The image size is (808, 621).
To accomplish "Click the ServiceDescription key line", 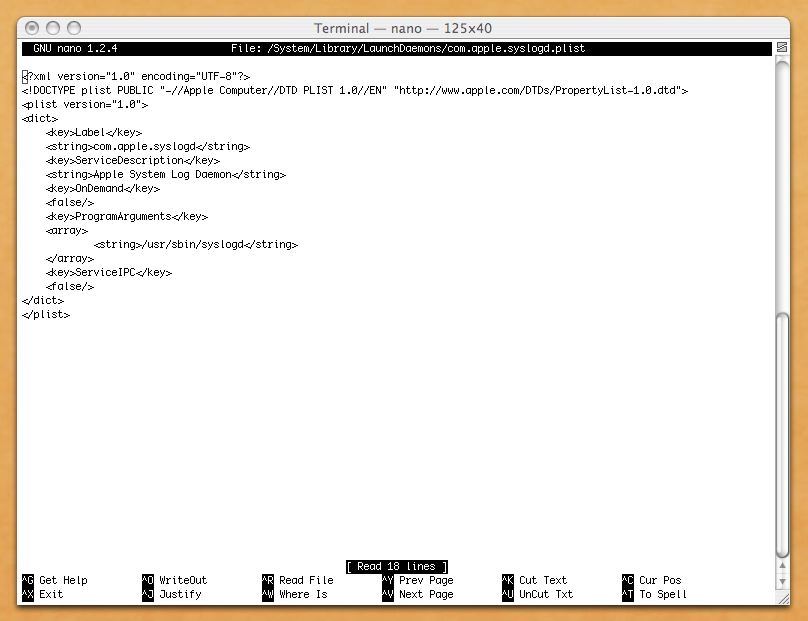I will point(133,160).
